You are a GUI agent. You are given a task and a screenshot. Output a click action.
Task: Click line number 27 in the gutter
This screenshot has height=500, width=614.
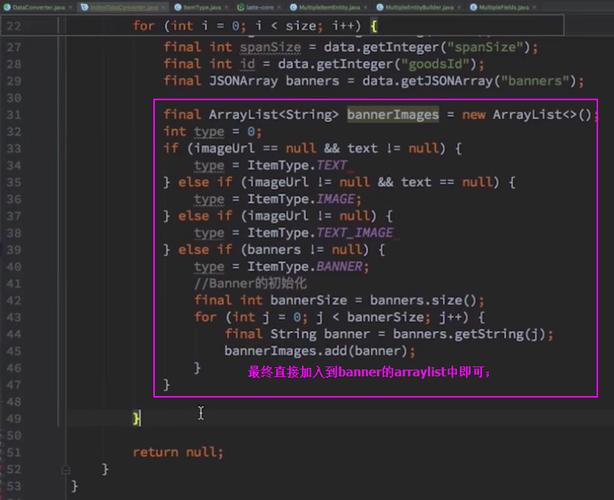(x=14, y=47)
